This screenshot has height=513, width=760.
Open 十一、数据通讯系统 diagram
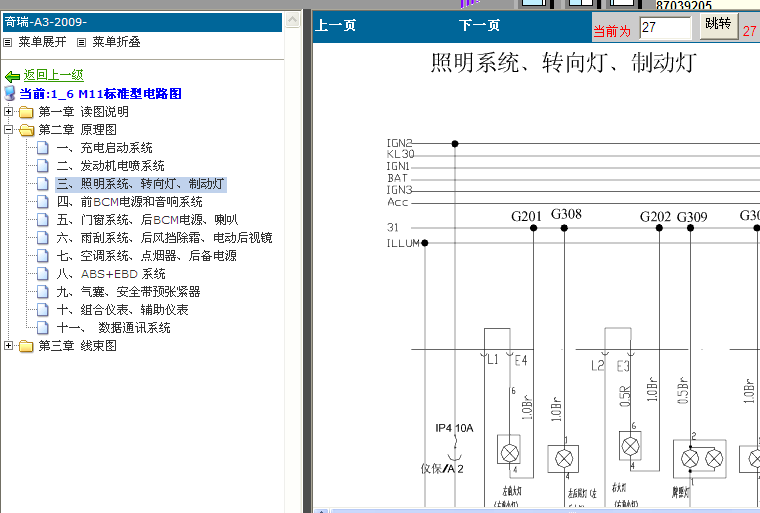point(113,328)
